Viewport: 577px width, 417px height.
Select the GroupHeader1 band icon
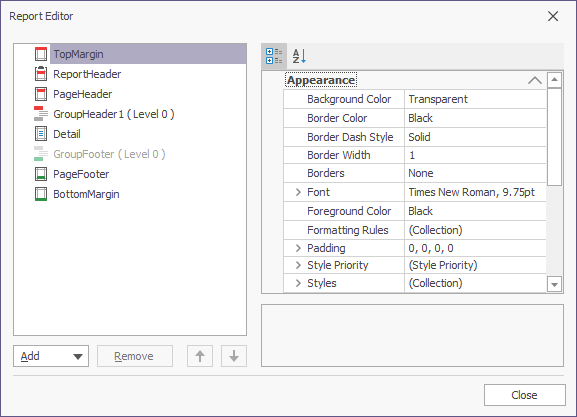click(41, 114)
